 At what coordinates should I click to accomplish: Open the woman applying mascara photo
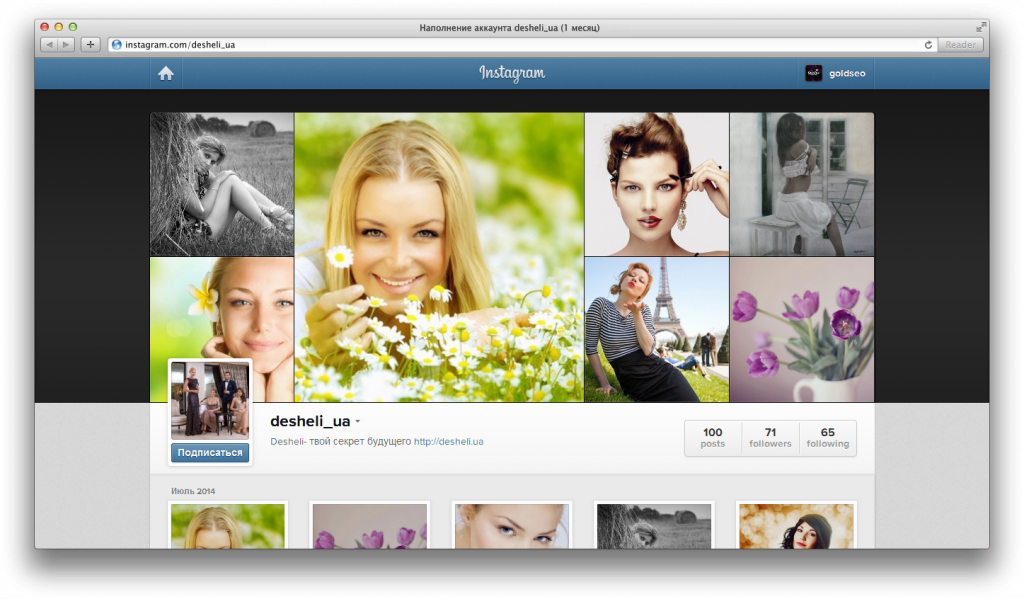[x=657, y=184]
